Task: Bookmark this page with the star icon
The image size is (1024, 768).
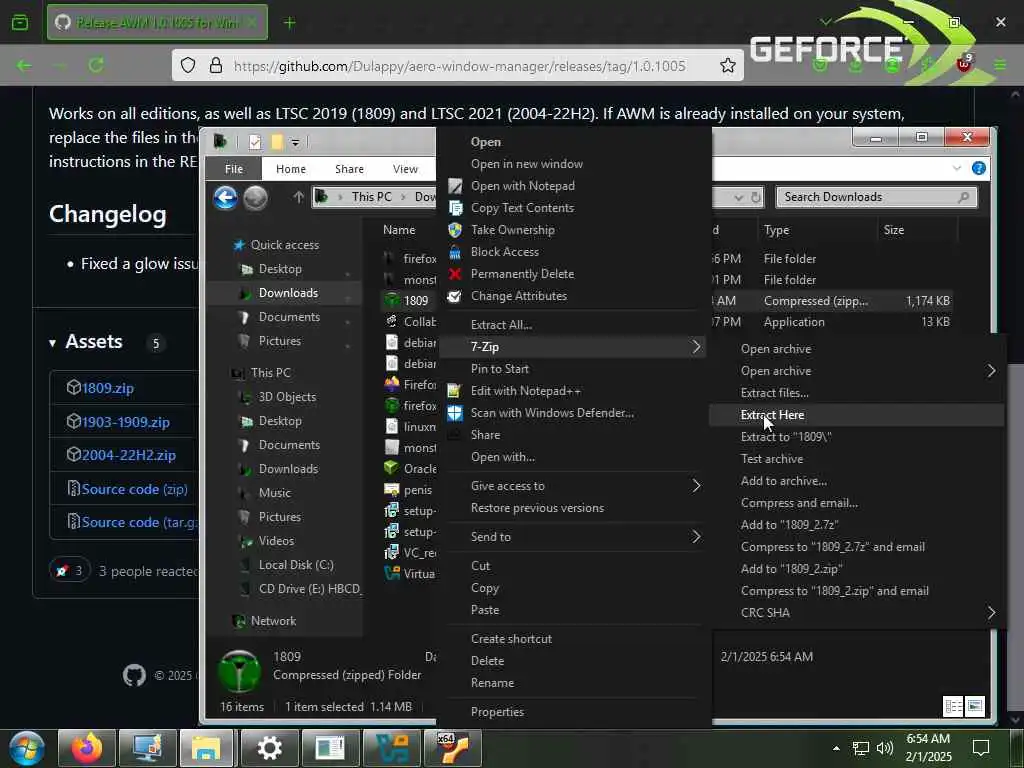Action: [x=728, y=65]
